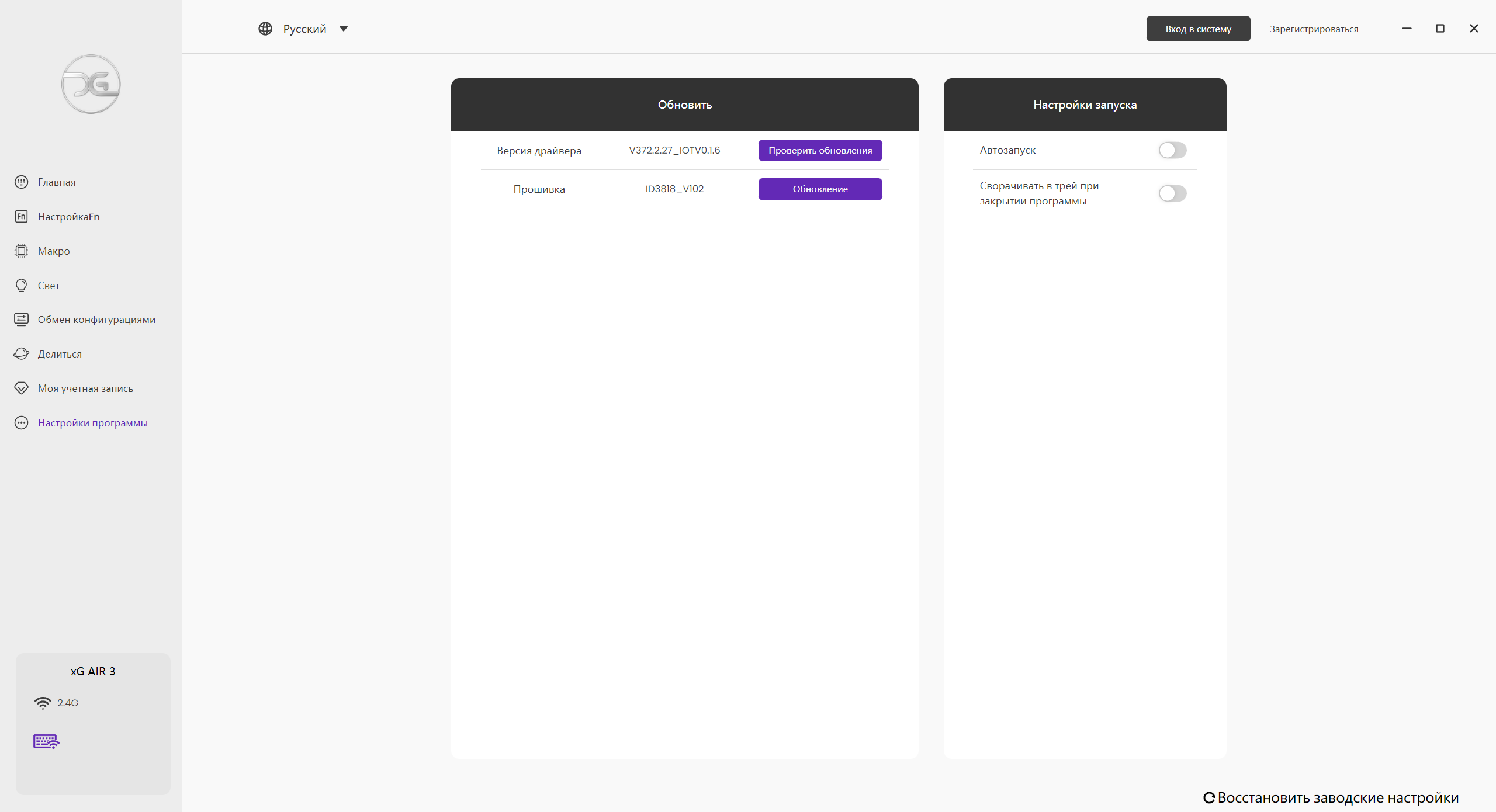Image resolution: width=1496 pixels, height=812 pixels.
Task: Enable the Автозапуск toggle
Action: point(1172,150)
